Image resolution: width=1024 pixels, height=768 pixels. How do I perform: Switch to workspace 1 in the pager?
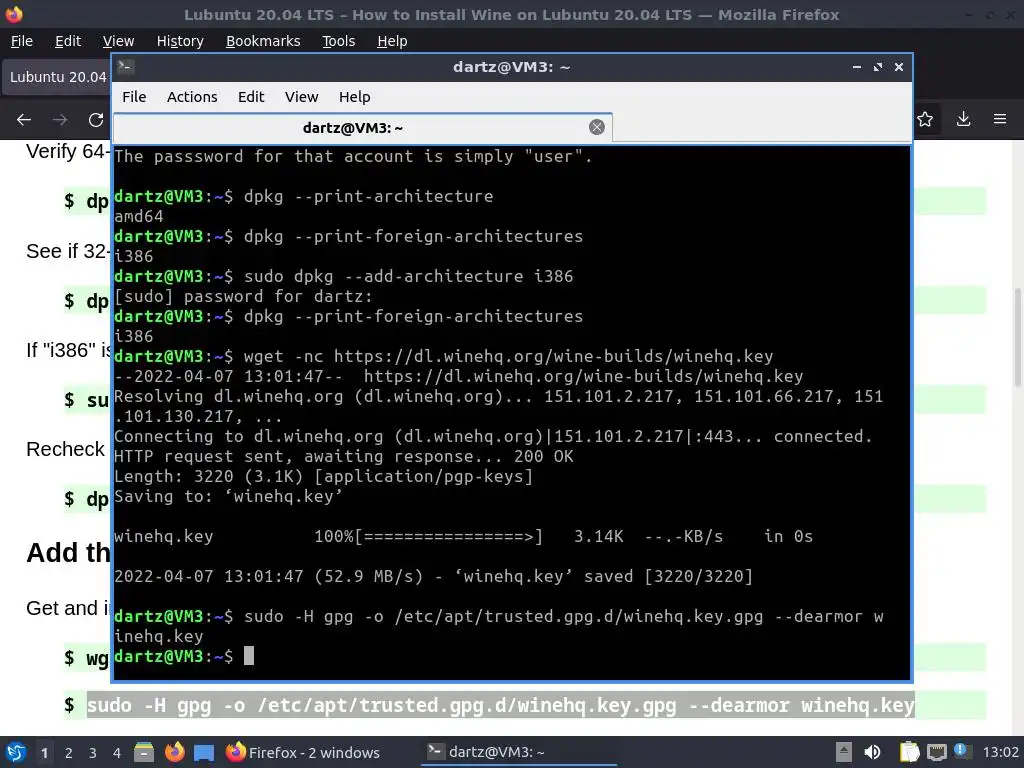click(x=44, y=753)
